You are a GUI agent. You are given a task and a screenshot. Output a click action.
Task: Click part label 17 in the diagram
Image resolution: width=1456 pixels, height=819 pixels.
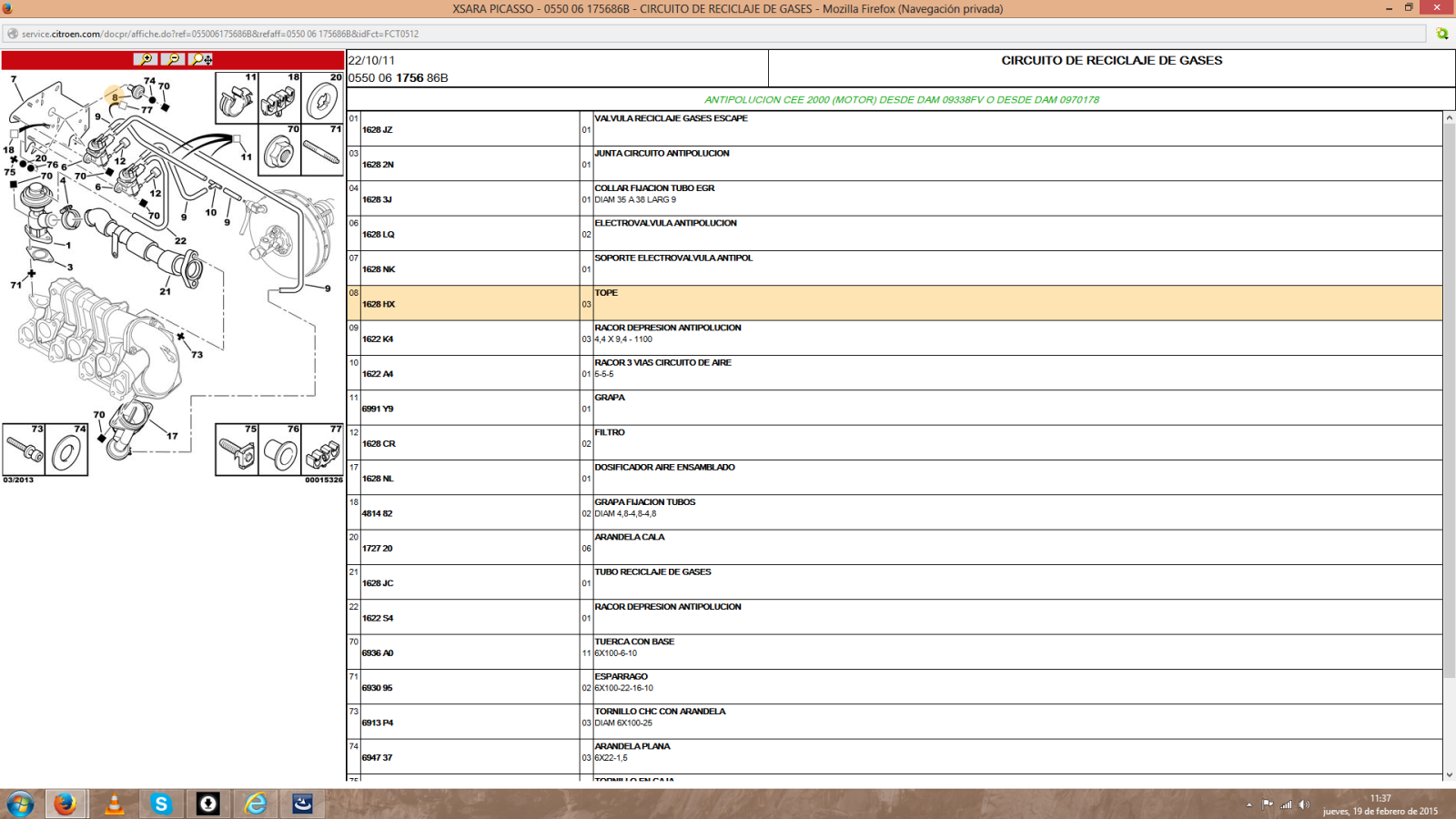coord(172,436)
